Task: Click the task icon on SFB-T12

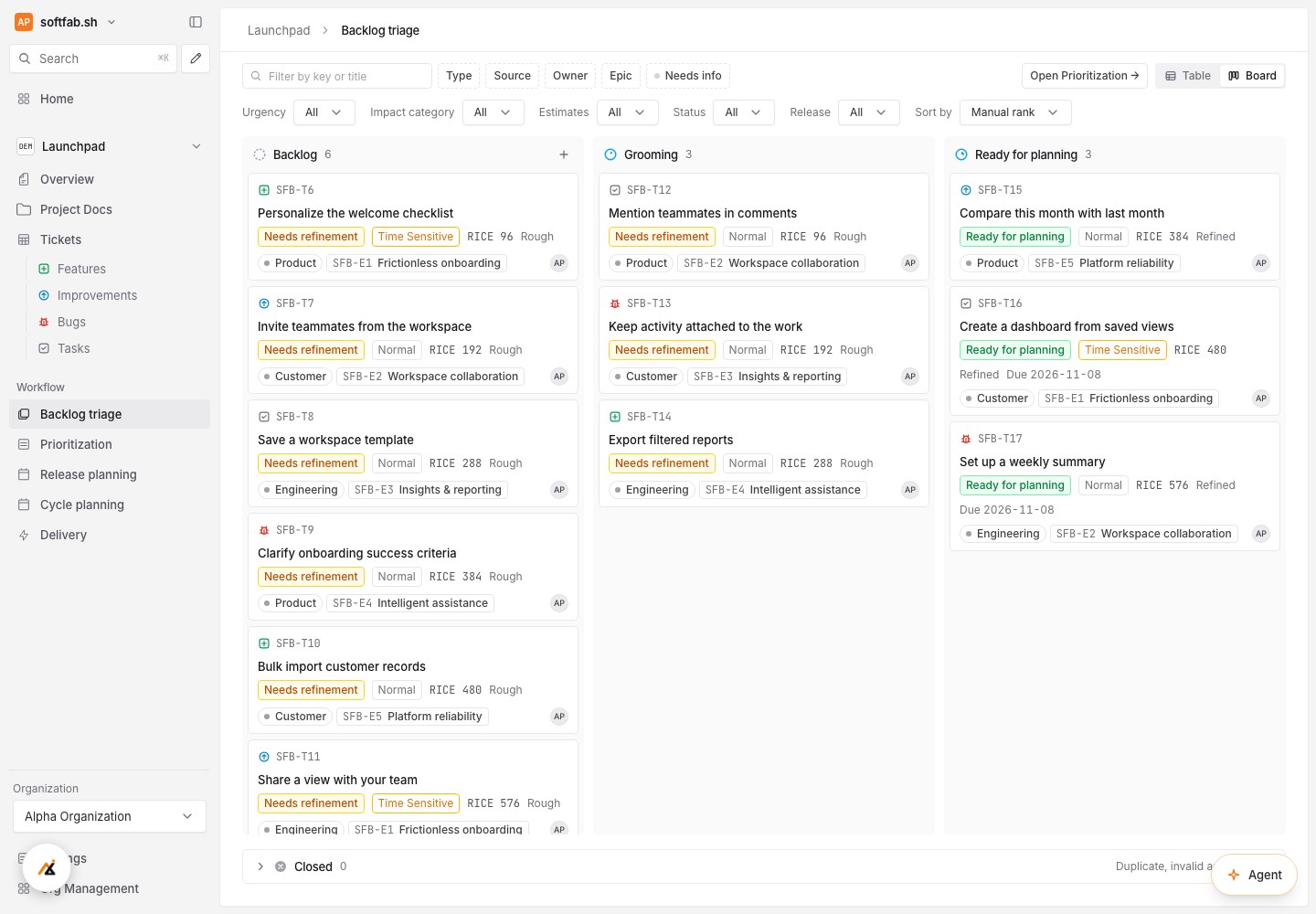Action: [615, 190]
